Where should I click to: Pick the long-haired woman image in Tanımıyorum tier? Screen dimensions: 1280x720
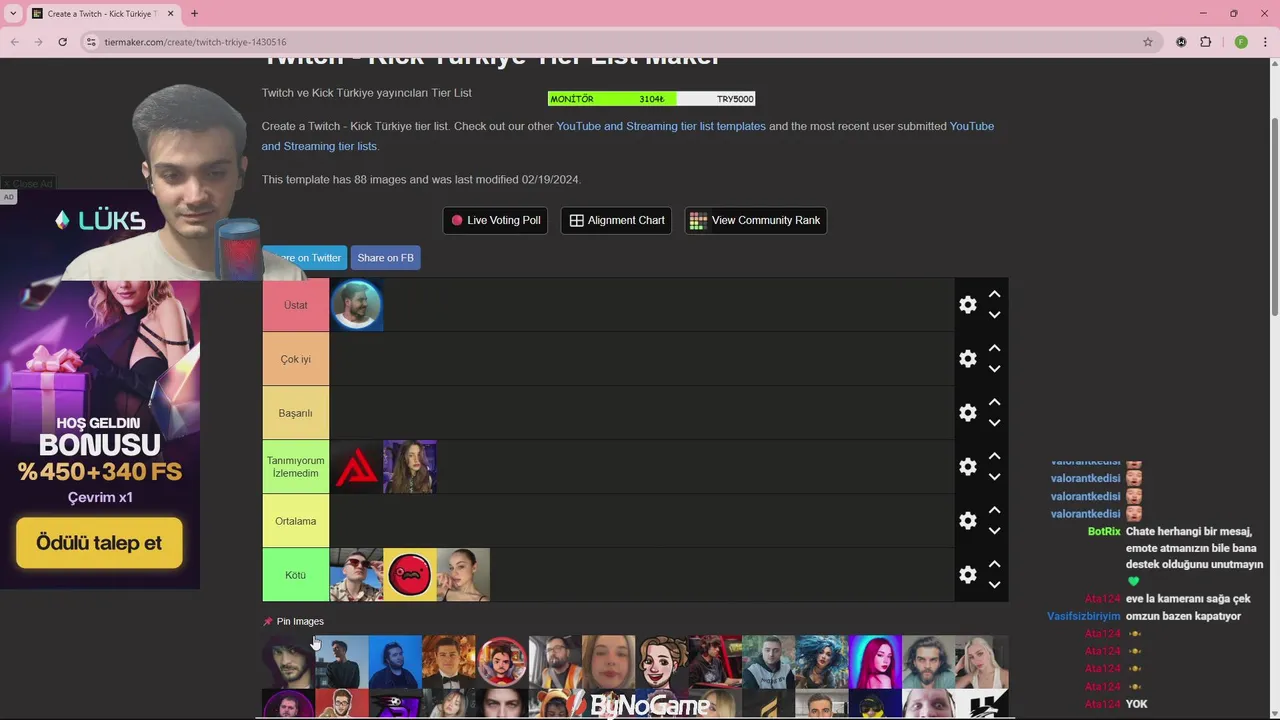(410, 467)
